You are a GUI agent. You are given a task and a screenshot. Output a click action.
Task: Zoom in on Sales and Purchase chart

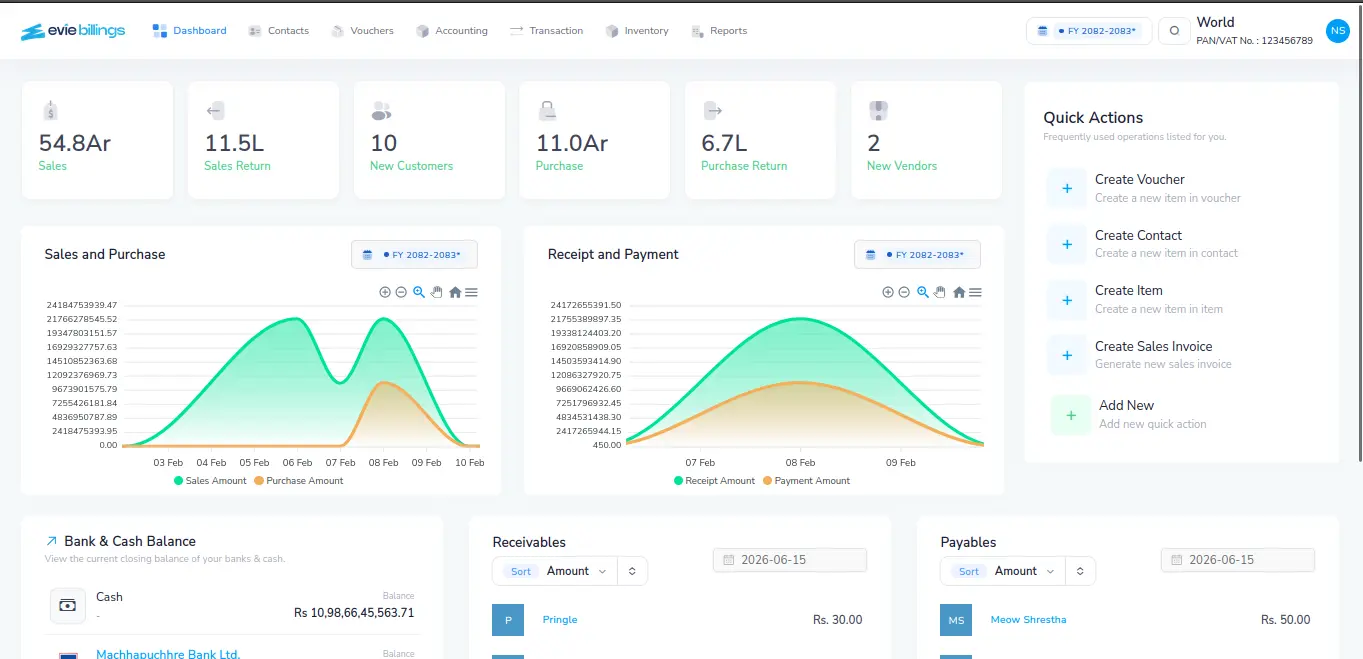coord(385,292)
